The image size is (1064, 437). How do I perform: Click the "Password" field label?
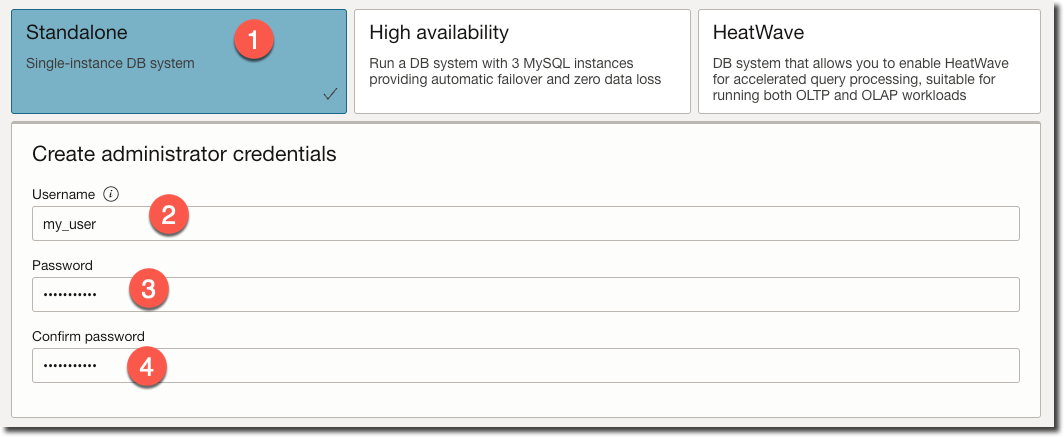[62, 266]
